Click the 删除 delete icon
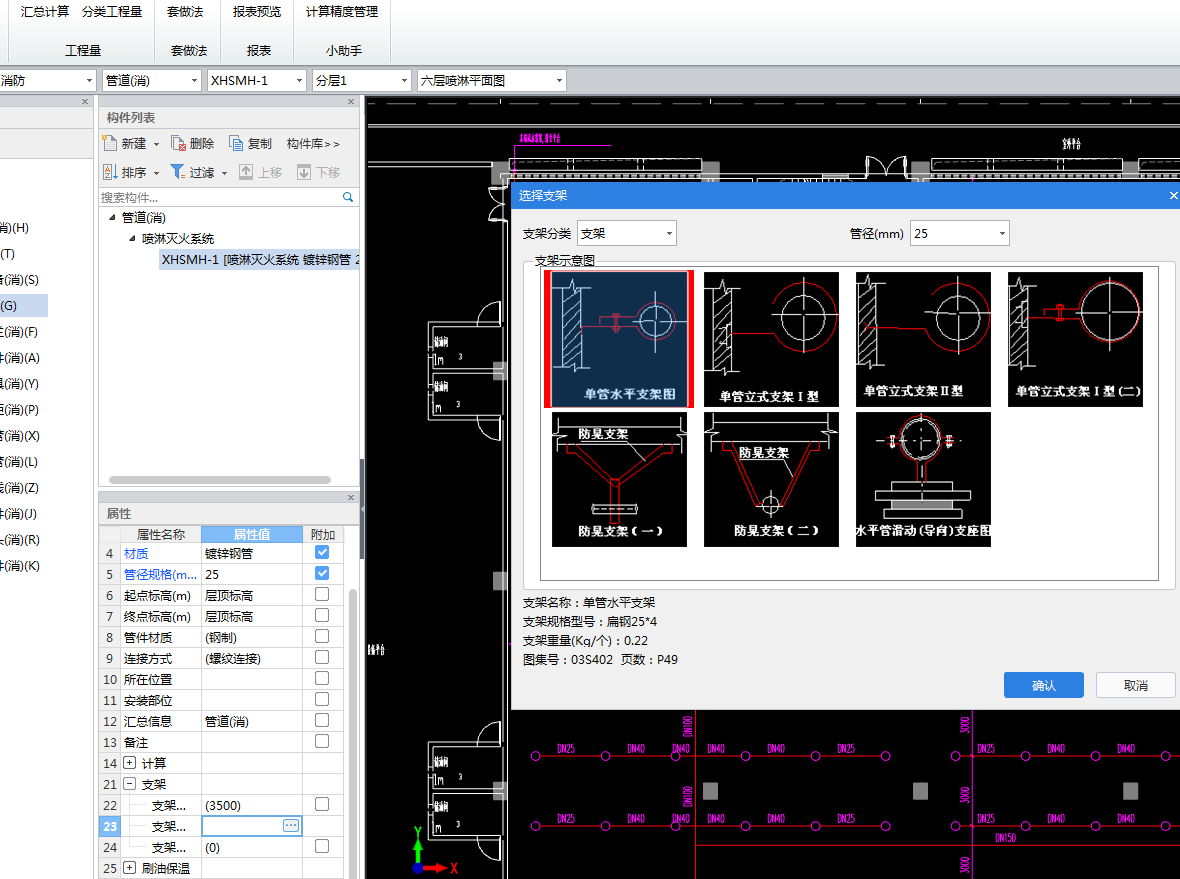1180x879 pixels. tap(178, 143)
